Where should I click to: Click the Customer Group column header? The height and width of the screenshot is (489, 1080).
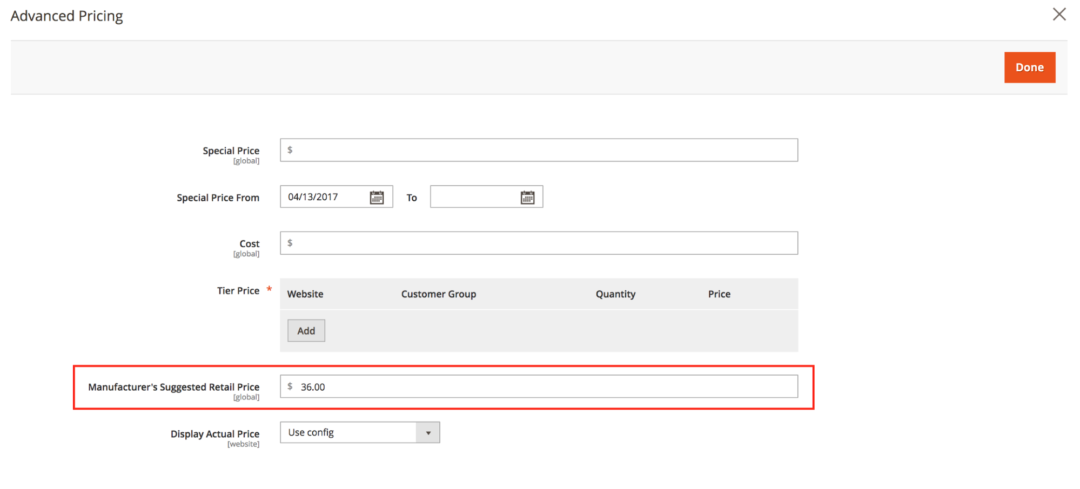(438, 294)
